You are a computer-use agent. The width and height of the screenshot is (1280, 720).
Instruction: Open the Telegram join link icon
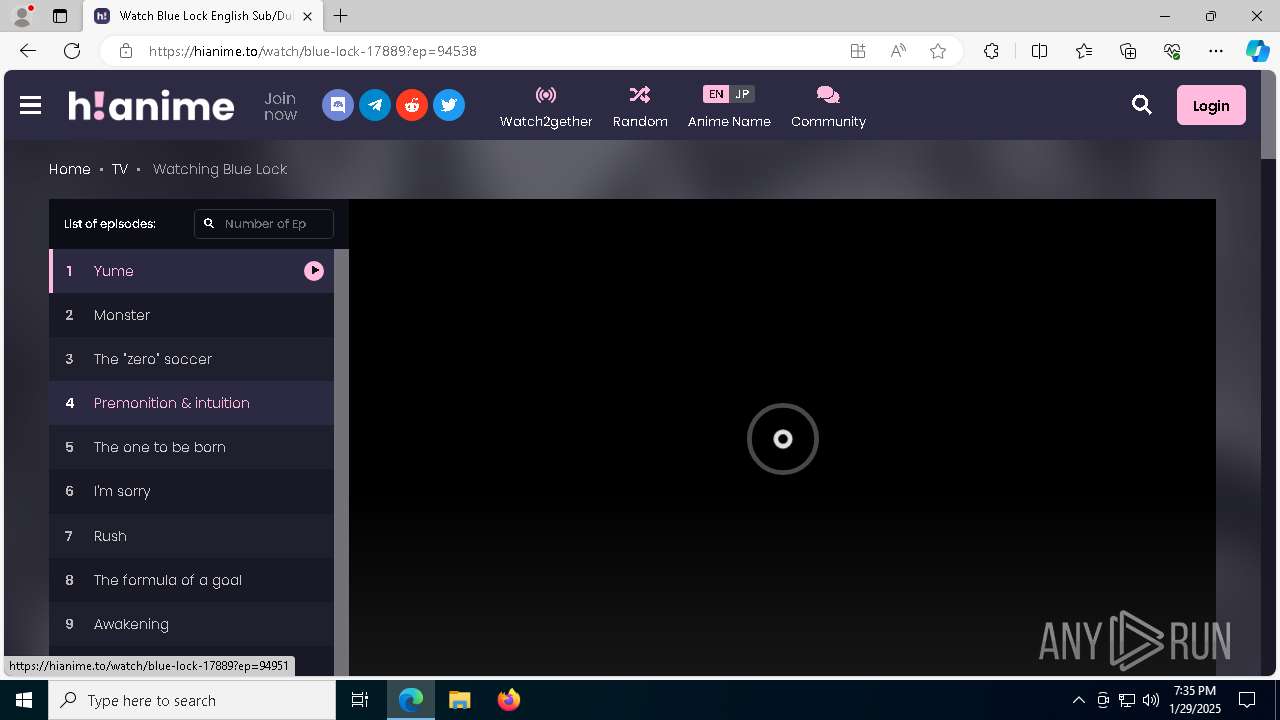tap(375, 105)
